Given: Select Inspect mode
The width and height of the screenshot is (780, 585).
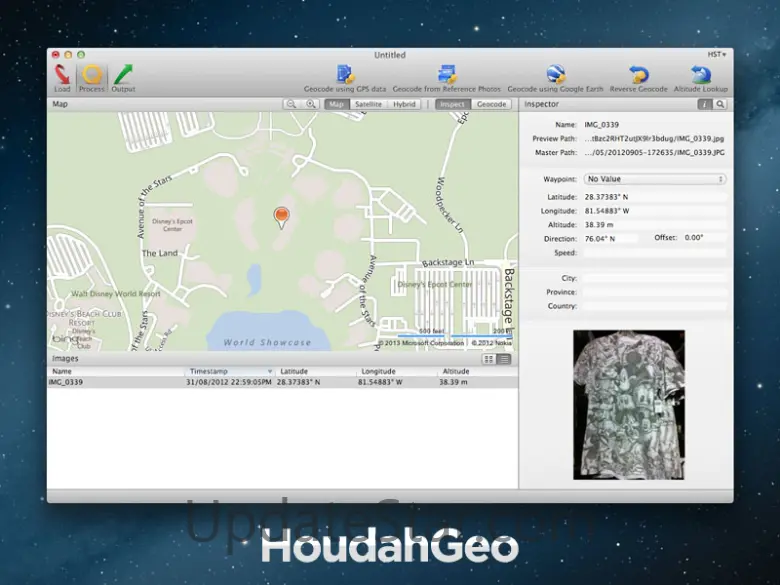Looking at the screenshot, I should (x=452, y=104).
